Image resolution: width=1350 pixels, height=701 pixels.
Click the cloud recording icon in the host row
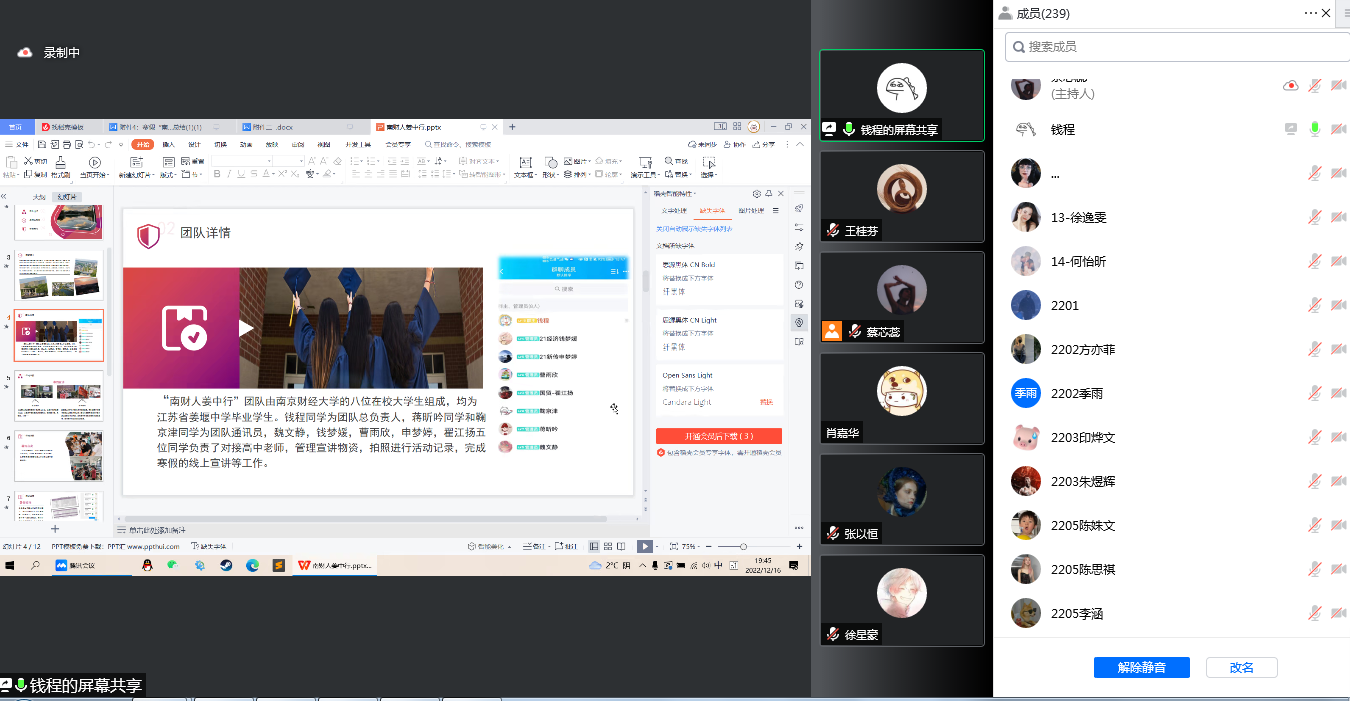(1291, 86)
